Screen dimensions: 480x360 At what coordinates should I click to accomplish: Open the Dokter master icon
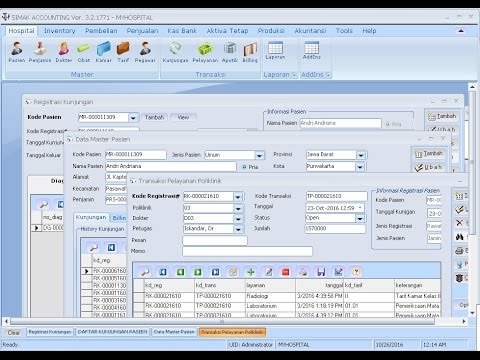click(64, 52)
